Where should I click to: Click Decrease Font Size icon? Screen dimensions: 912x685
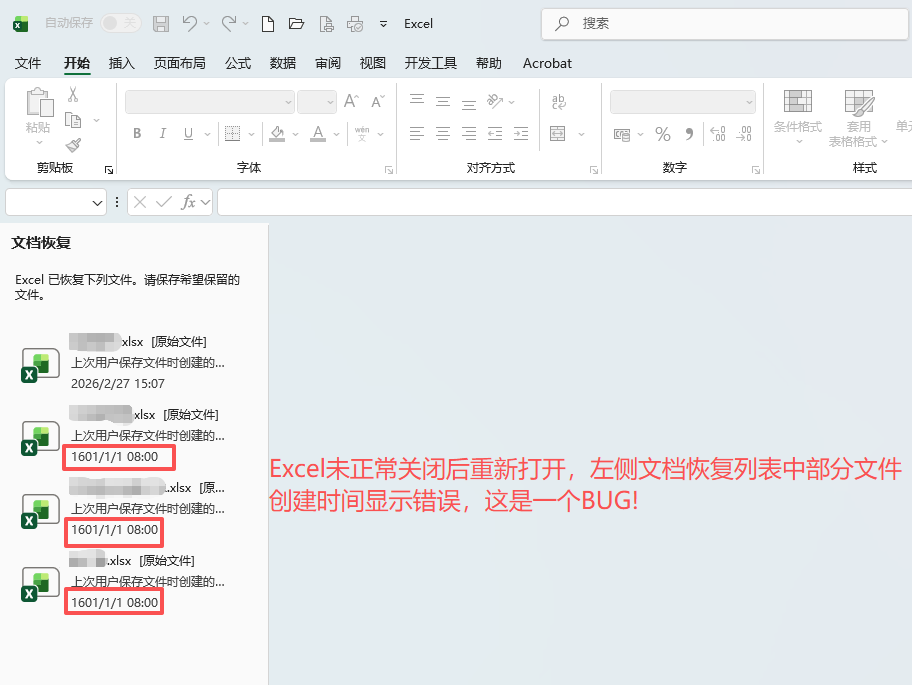(x=377, y=101)
